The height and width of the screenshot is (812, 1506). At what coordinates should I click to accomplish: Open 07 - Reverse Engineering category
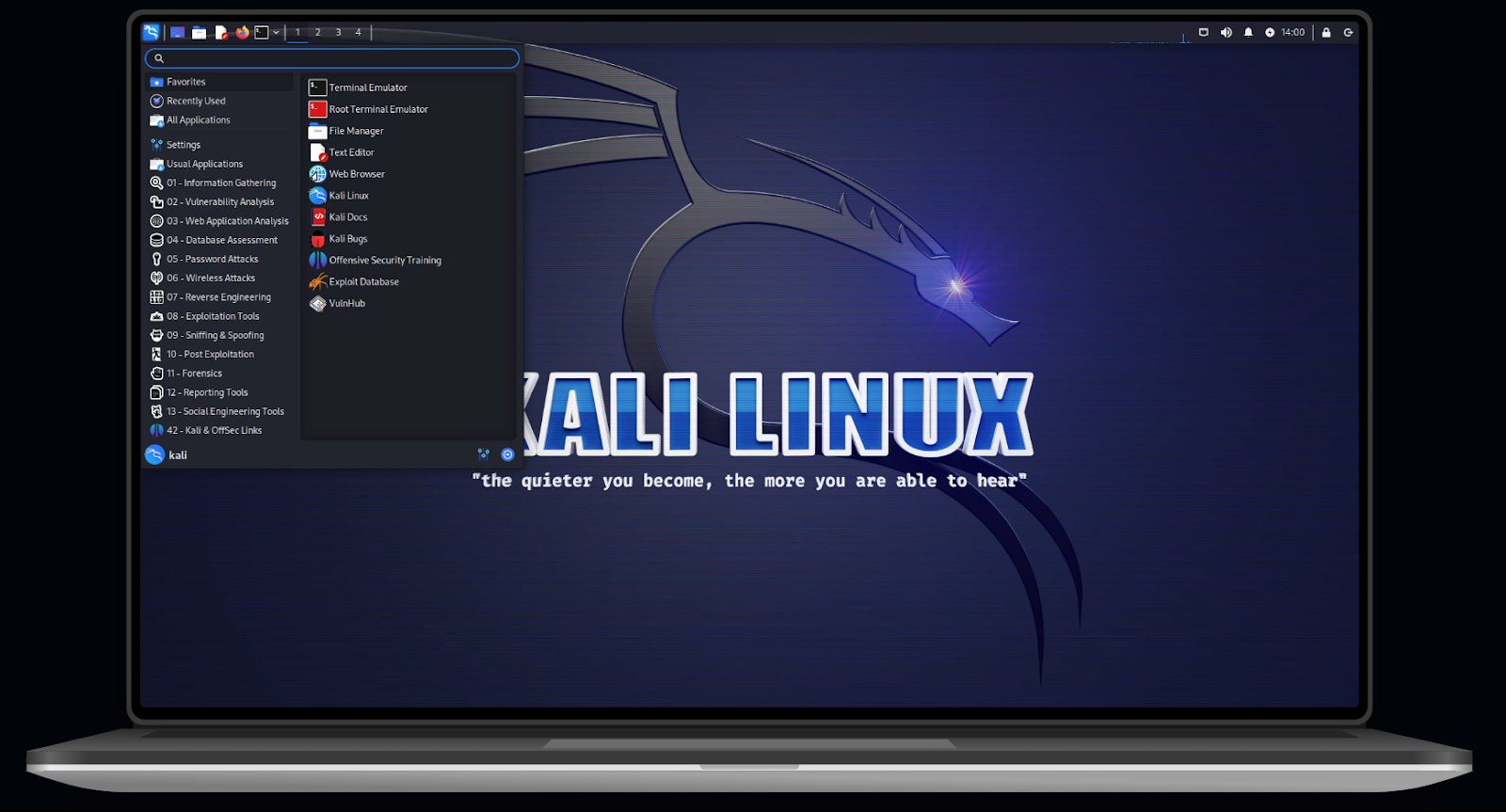pos(220,297)
